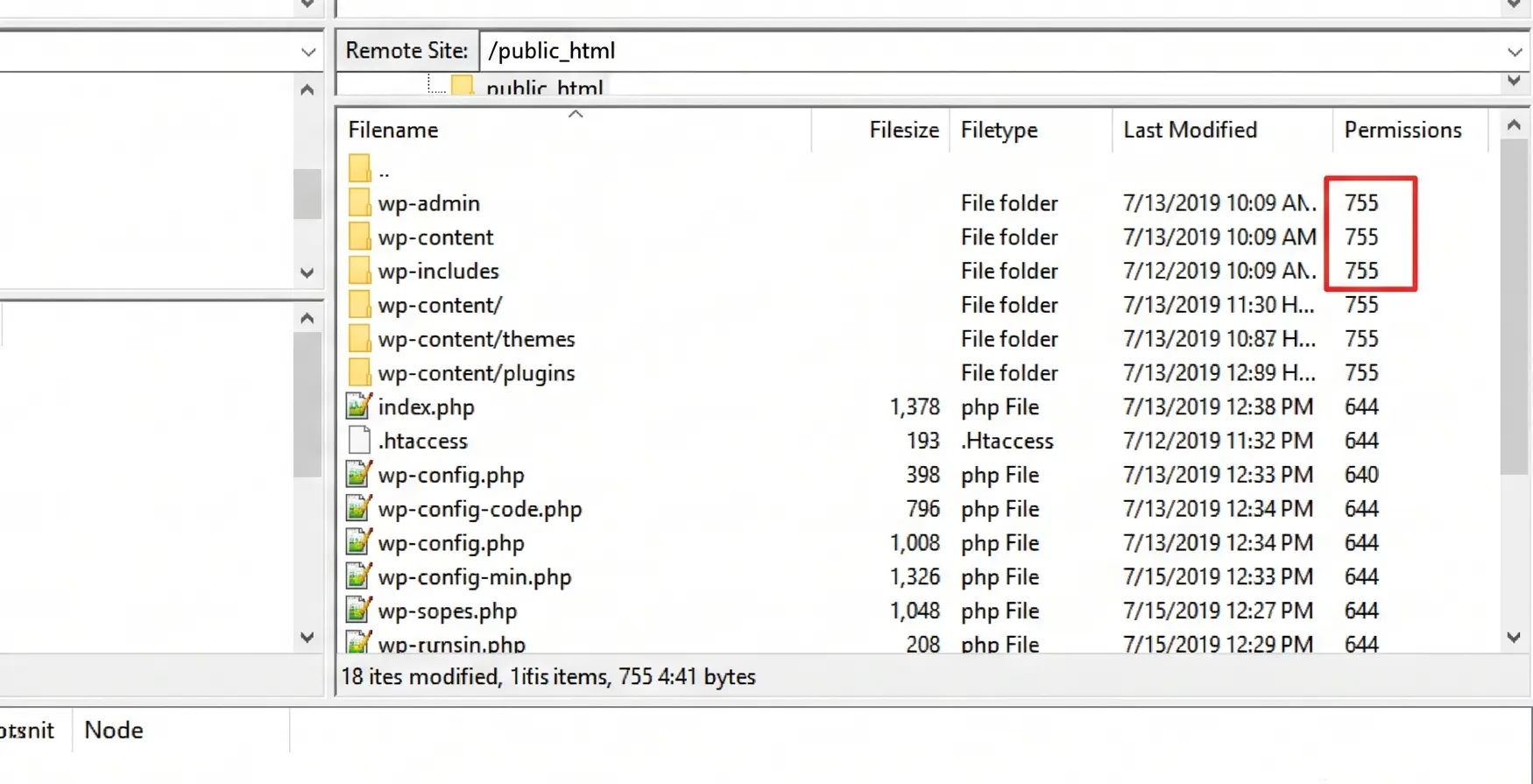Open the left pane local site dropdown
The height and width of the screenshot is (784, 1533).
coord(307,52)
